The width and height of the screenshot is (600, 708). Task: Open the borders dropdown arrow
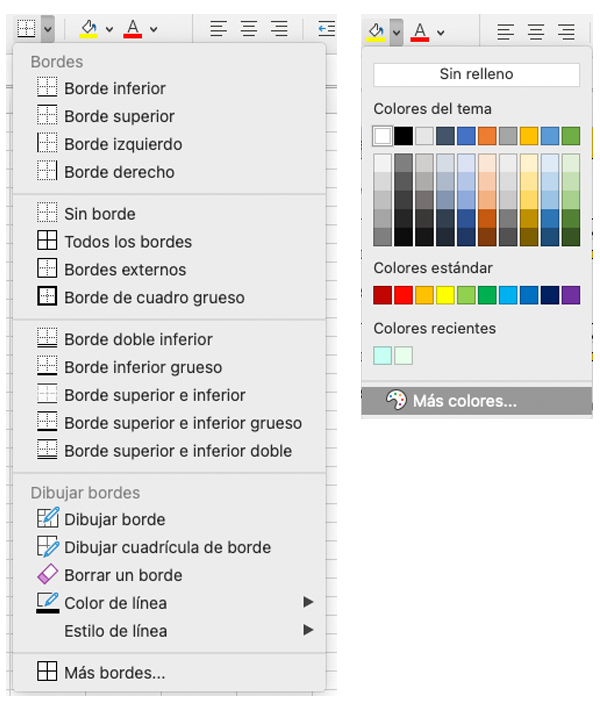(x=47, y=29)
